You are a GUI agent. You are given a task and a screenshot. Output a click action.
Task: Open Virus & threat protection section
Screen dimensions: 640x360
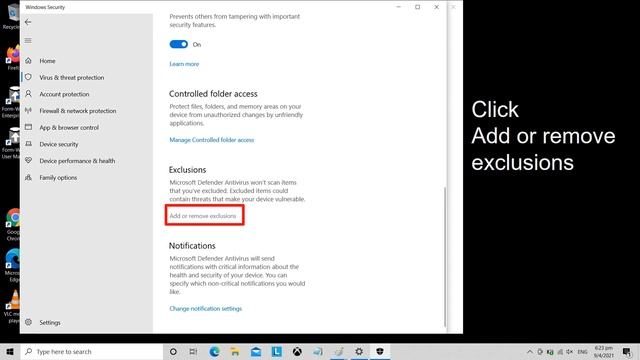pyautogui.click(x=71, y=78)
